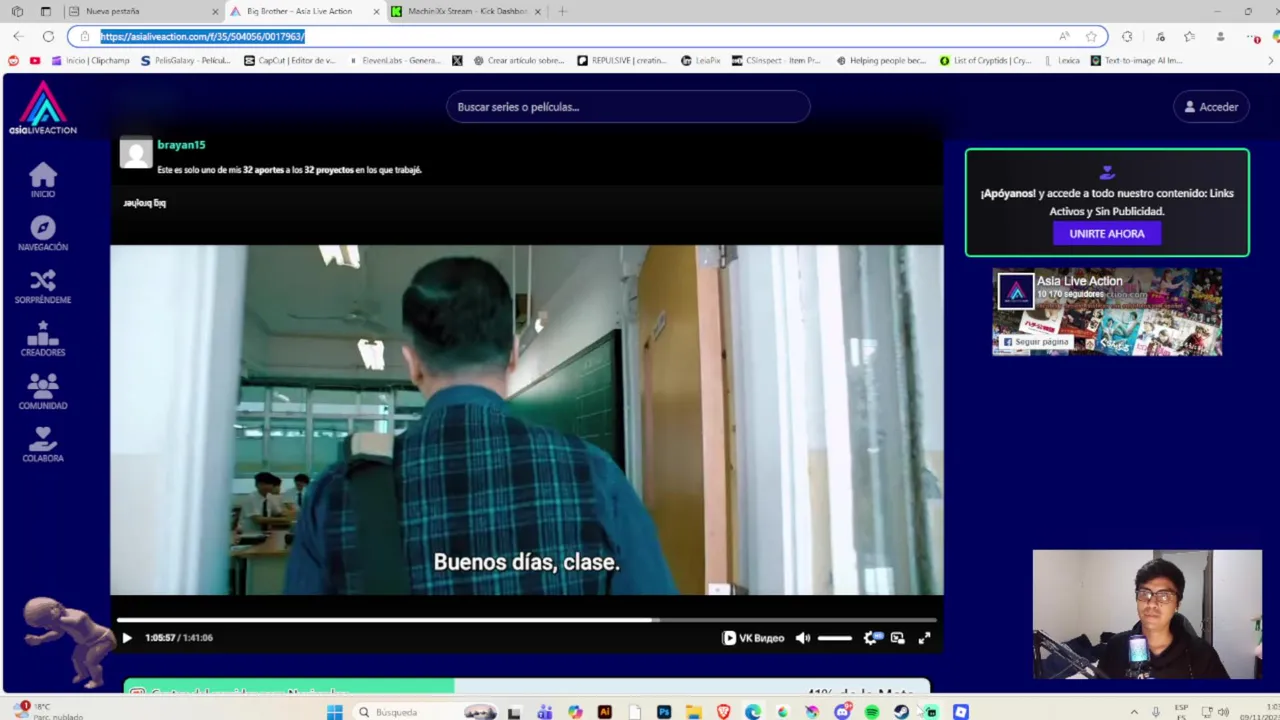Open Colabora sidebar section
1280x720 pixels.
click(43, 445)
